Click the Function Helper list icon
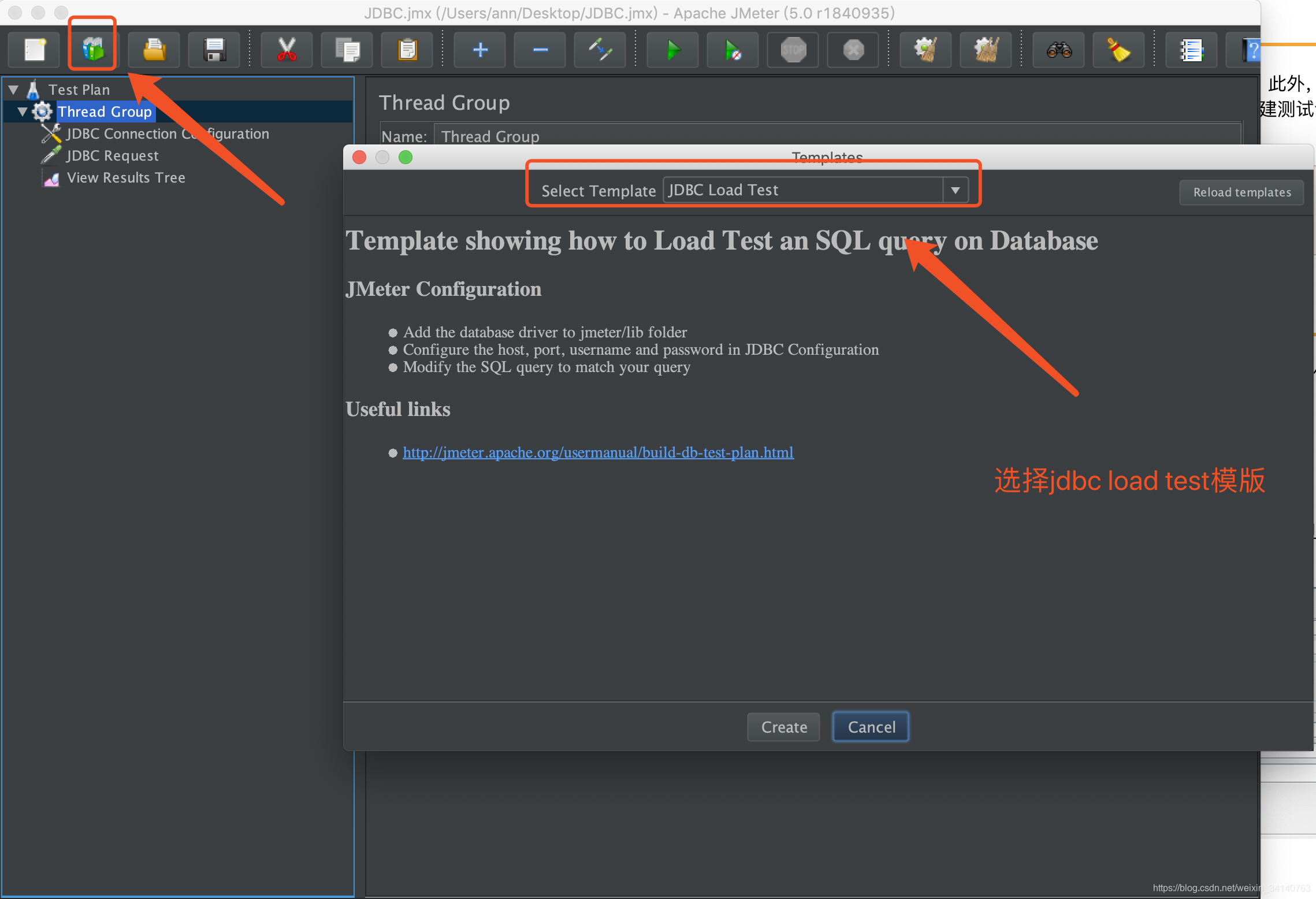The image size is (1316, 899). pyautogui.click(x=1191, y=50)
